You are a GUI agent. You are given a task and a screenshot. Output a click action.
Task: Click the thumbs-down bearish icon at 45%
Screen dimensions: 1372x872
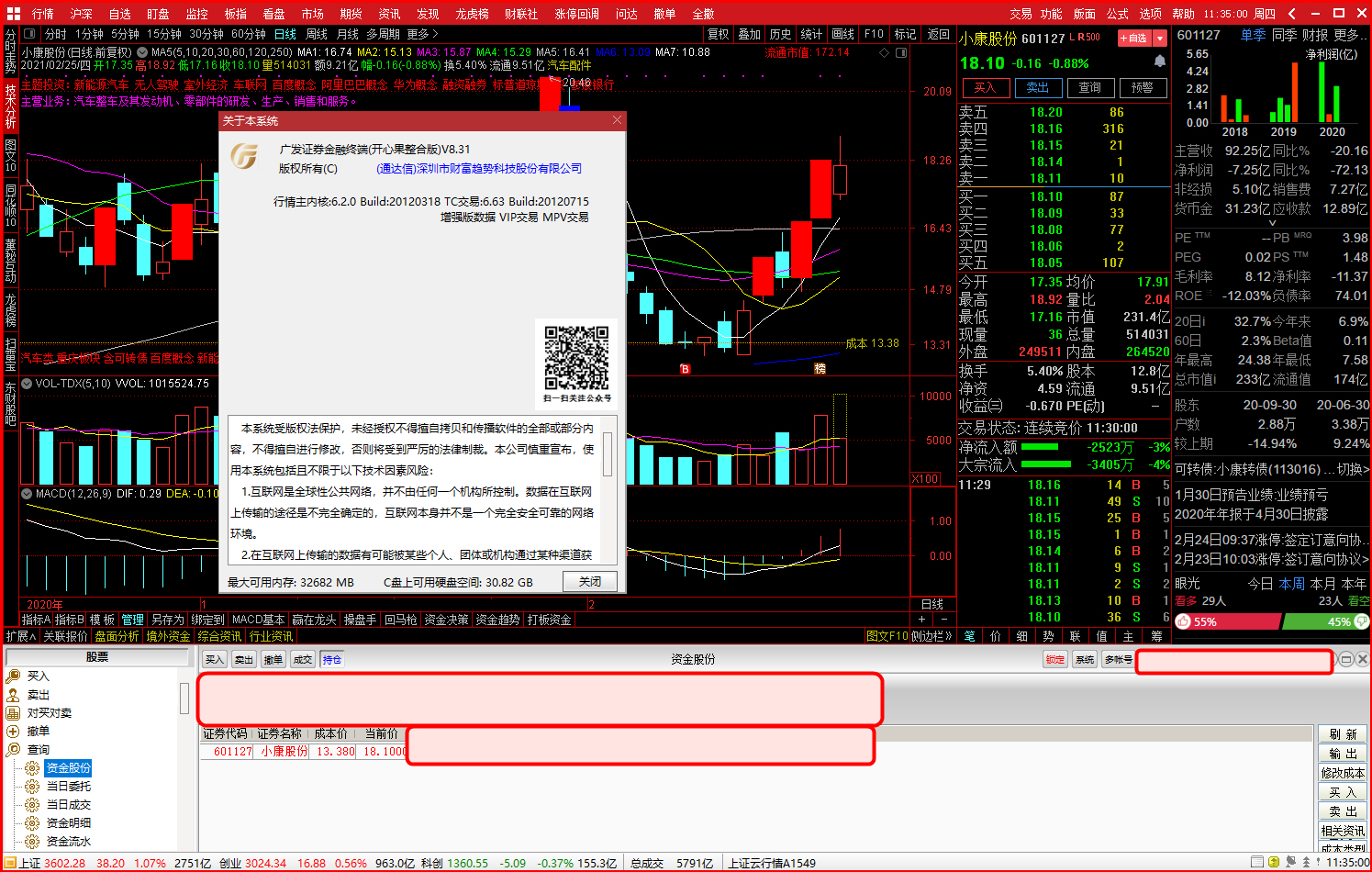(x=1361, y=621)
